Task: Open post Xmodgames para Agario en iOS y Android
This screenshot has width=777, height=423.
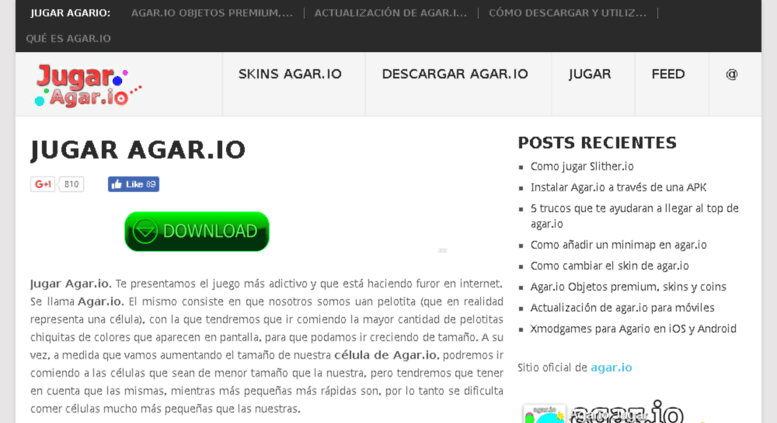Action: pyautogui.click(x=633, y=329)
